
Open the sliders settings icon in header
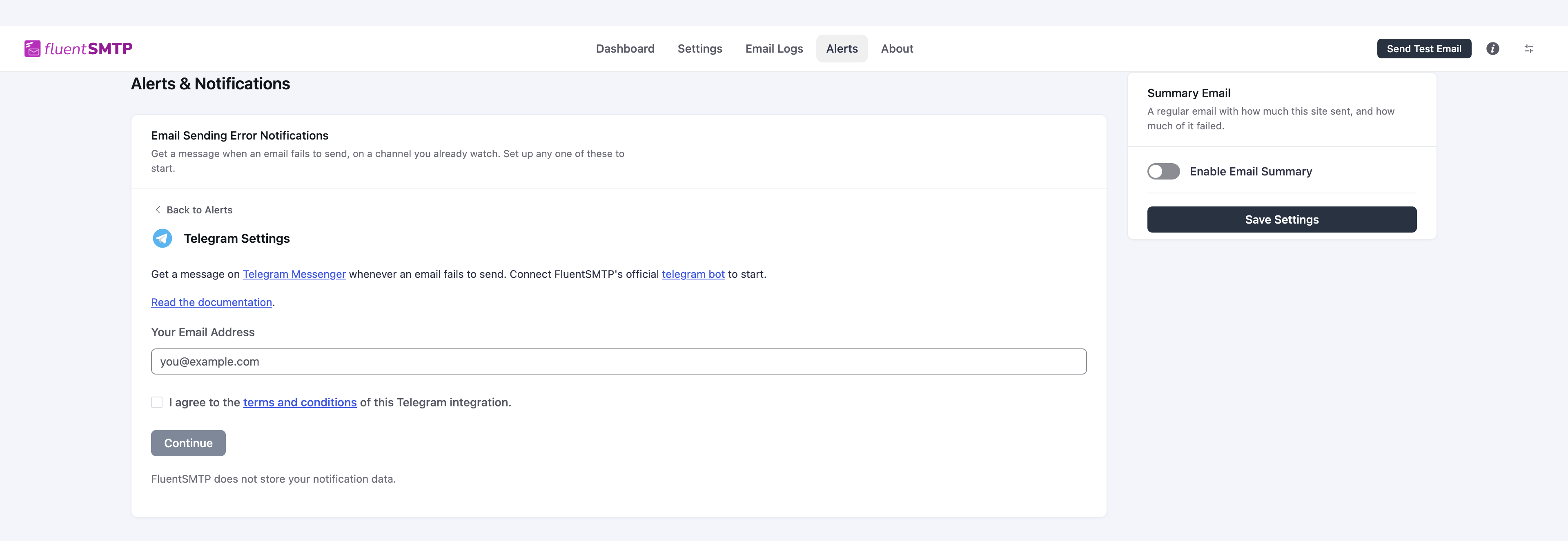[x=1528, y=49]
